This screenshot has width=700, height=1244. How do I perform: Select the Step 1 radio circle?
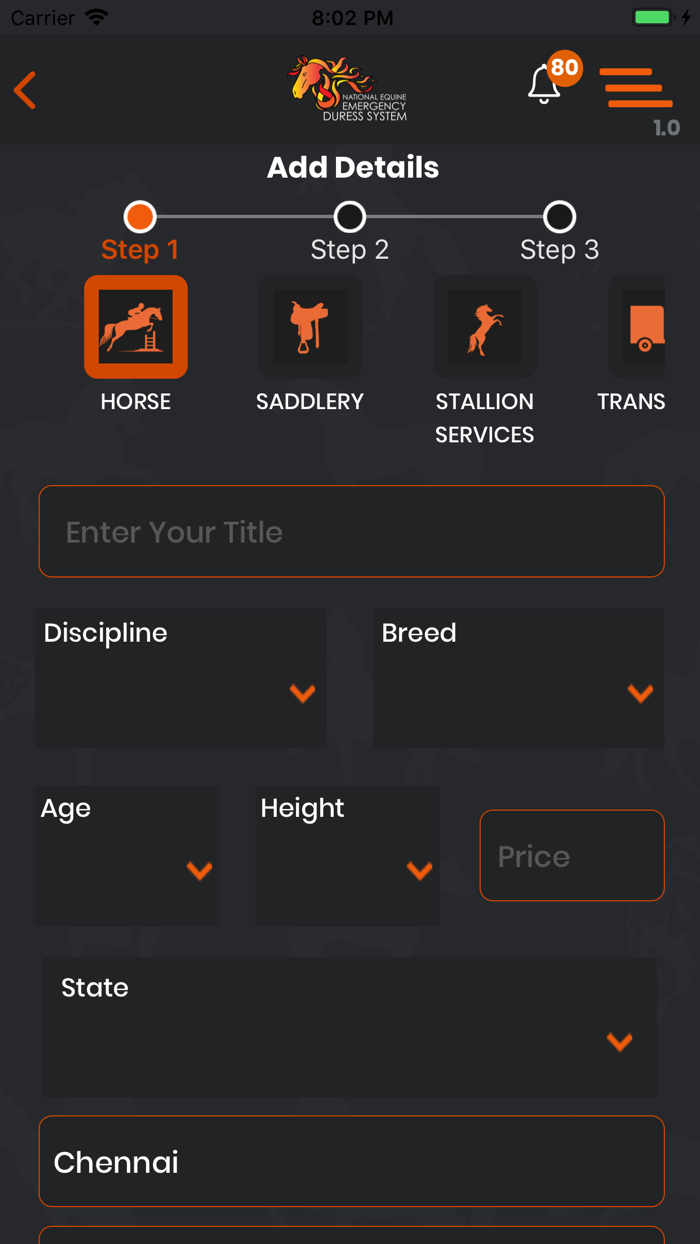[x=140, y=216]
